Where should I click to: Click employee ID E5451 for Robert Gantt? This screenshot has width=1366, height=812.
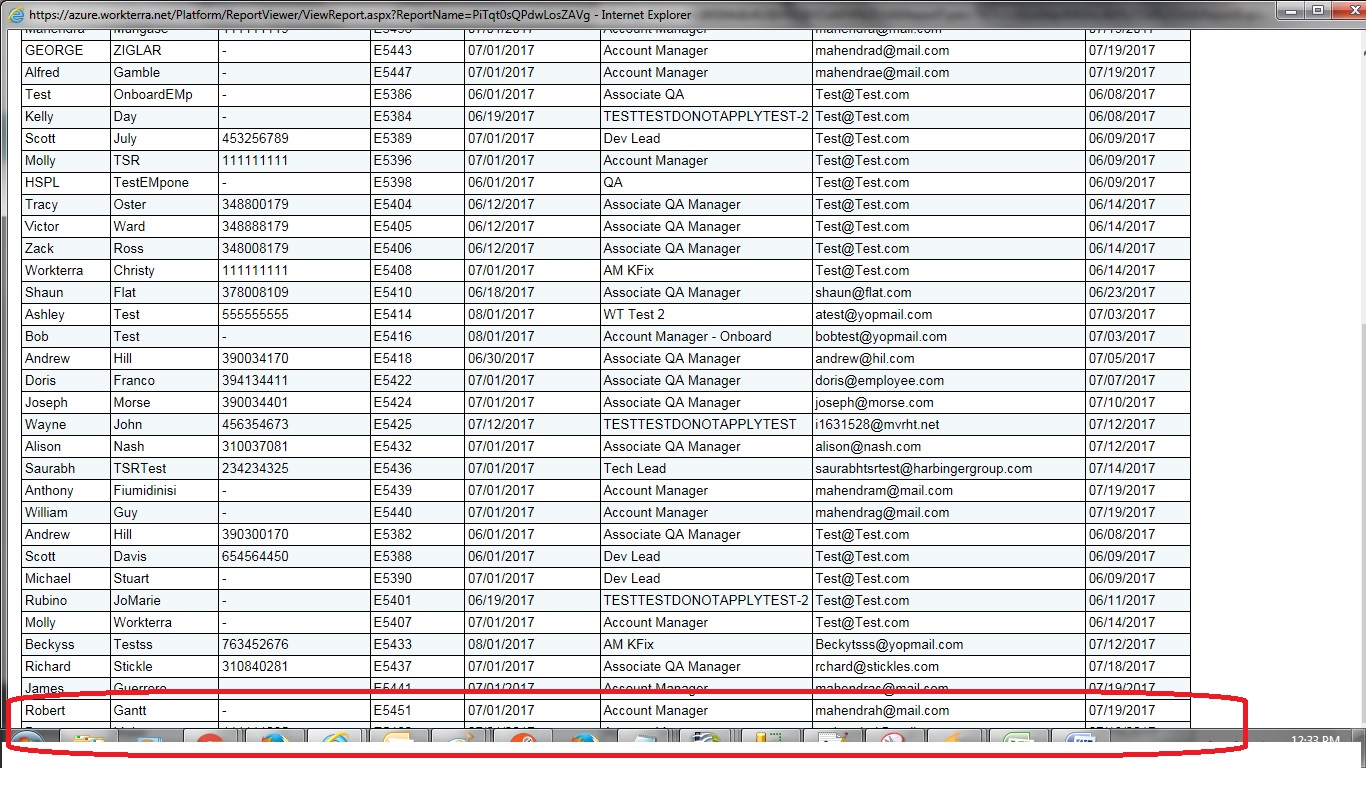(x=392, y=711)
